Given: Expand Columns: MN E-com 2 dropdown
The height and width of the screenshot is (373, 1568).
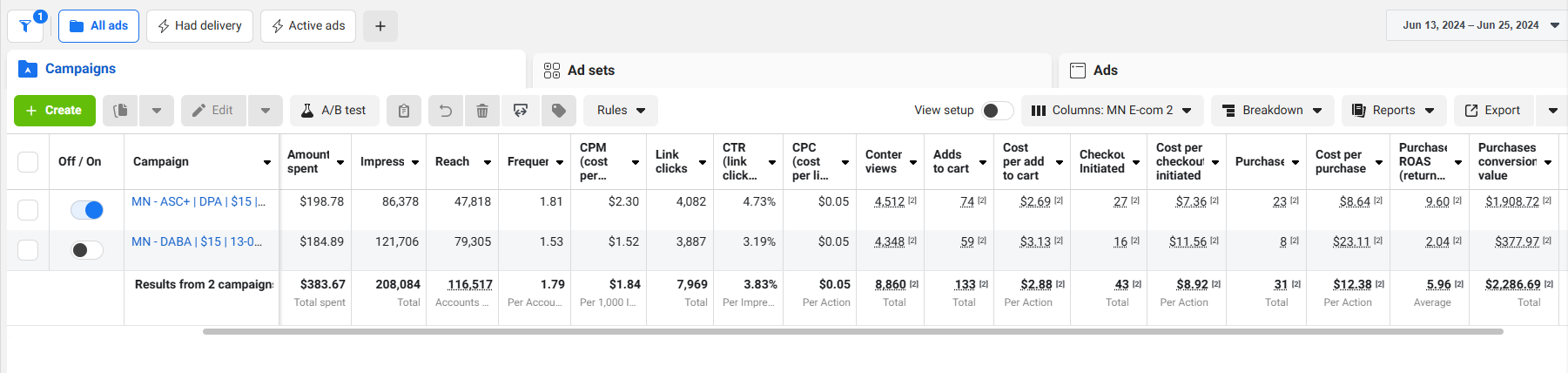Looking at the screenshot, I should 1112,111.
